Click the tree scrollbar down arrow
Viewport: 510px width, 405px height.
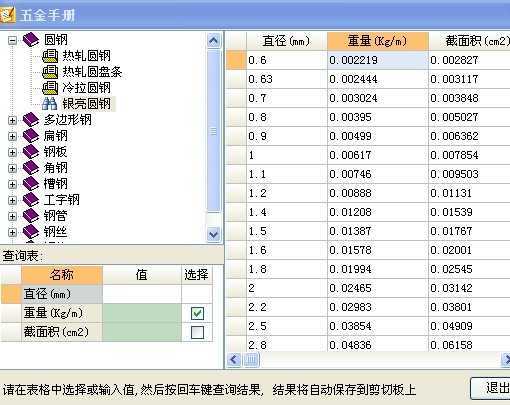point(214,234)
